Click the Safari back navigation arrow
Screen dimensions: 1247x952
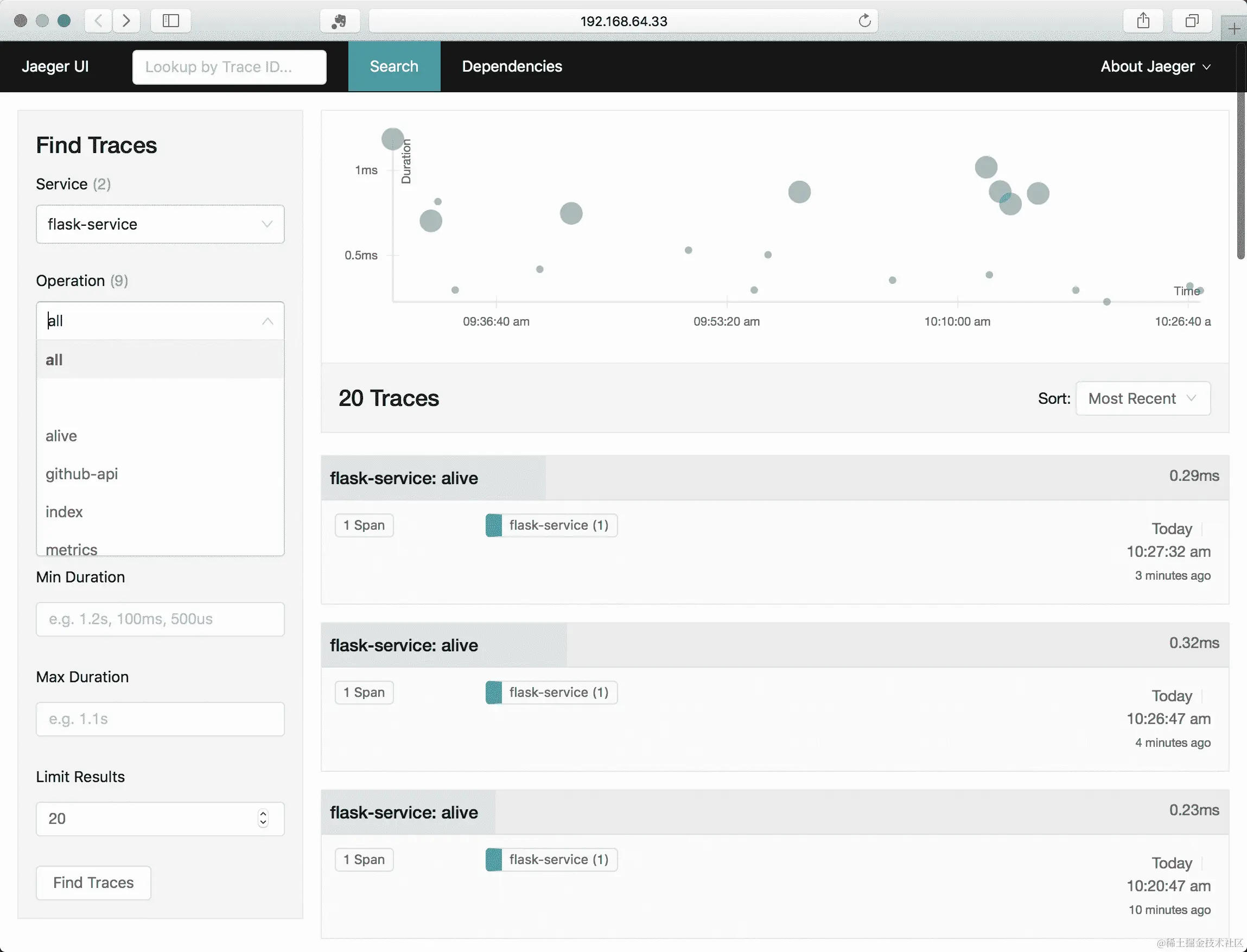99,21
